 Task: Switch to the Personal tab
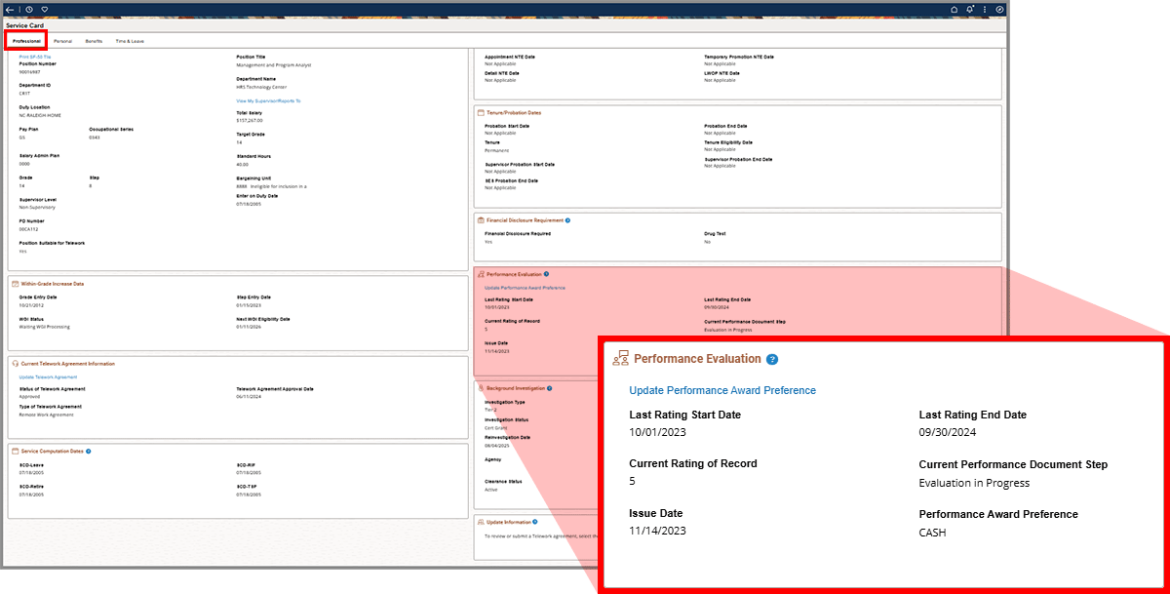click(x=62, y=41)
